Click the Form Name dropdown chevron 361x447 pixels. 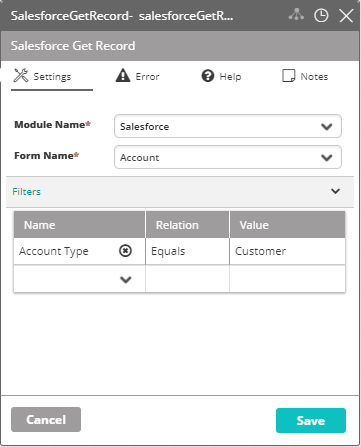point(326,158)
